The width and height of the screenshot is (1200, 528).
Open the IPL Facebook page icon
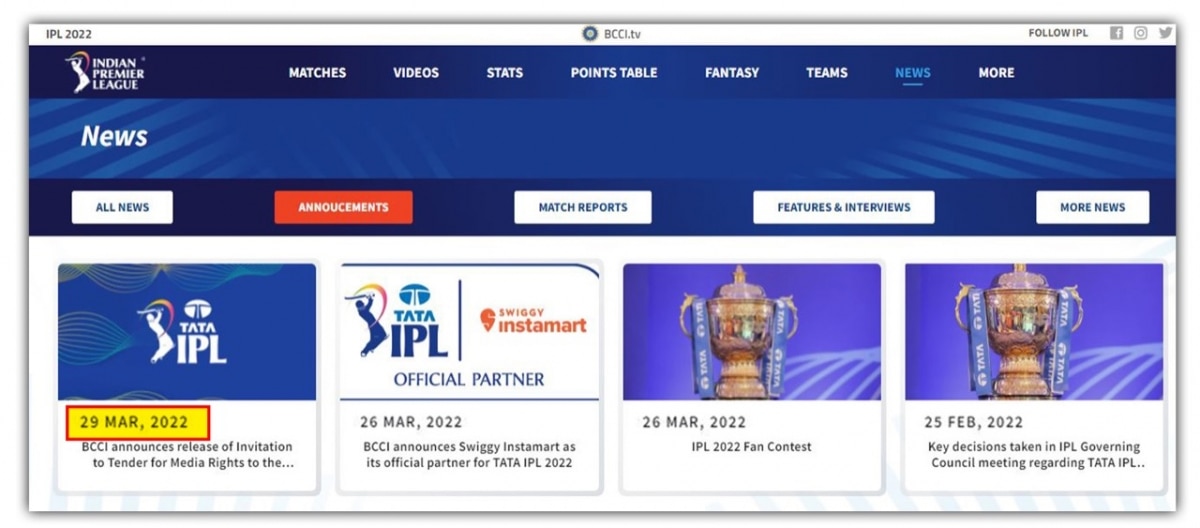coord(1116,33)
